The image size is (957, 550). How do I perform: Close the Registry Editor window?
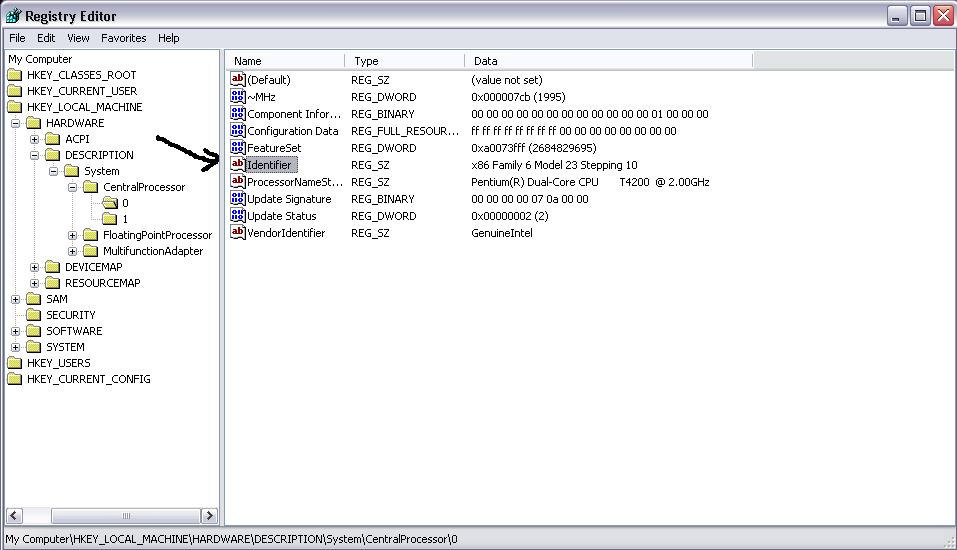point(943,16)
